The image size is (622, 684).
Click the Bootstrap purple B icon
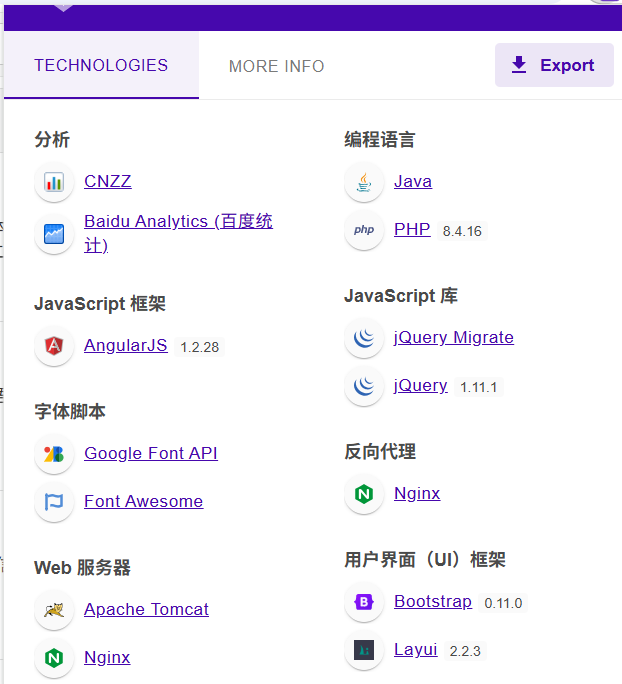(364, 602)
